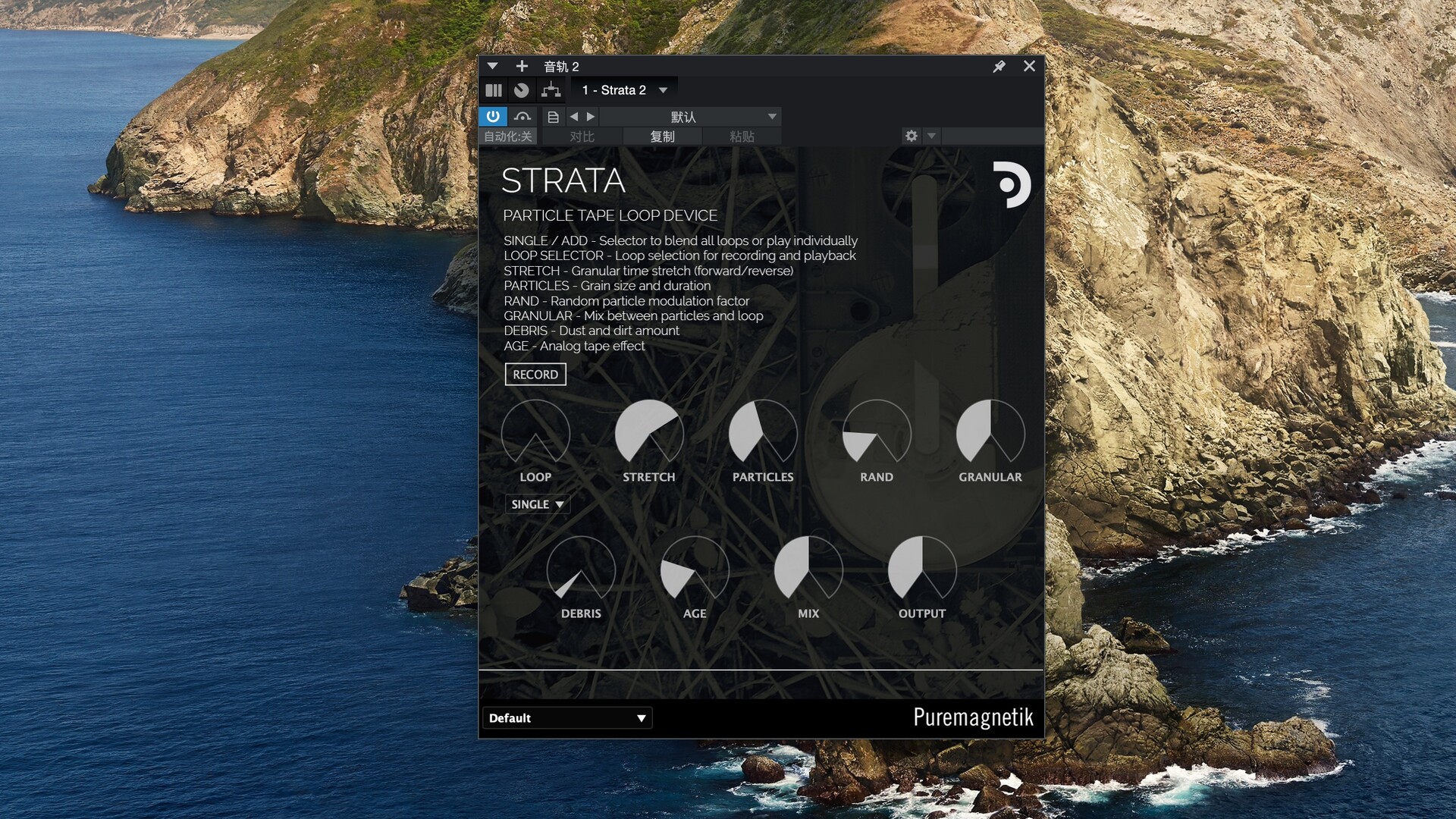Show the routing view icon
Viewport: 1456px width, 819px height.
point(551,90)
